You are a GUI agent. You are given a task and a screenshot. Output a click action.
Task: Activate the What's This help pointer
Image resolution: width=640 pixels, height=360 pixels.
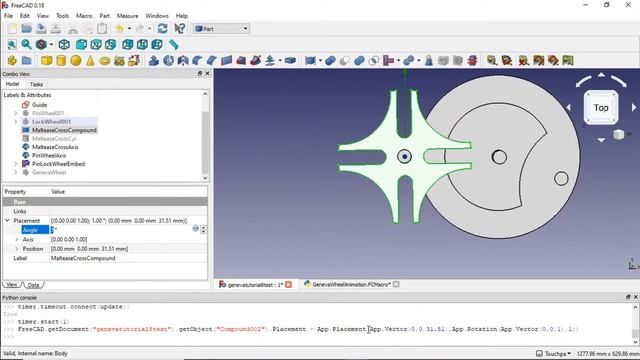click(x=180, y=29)
